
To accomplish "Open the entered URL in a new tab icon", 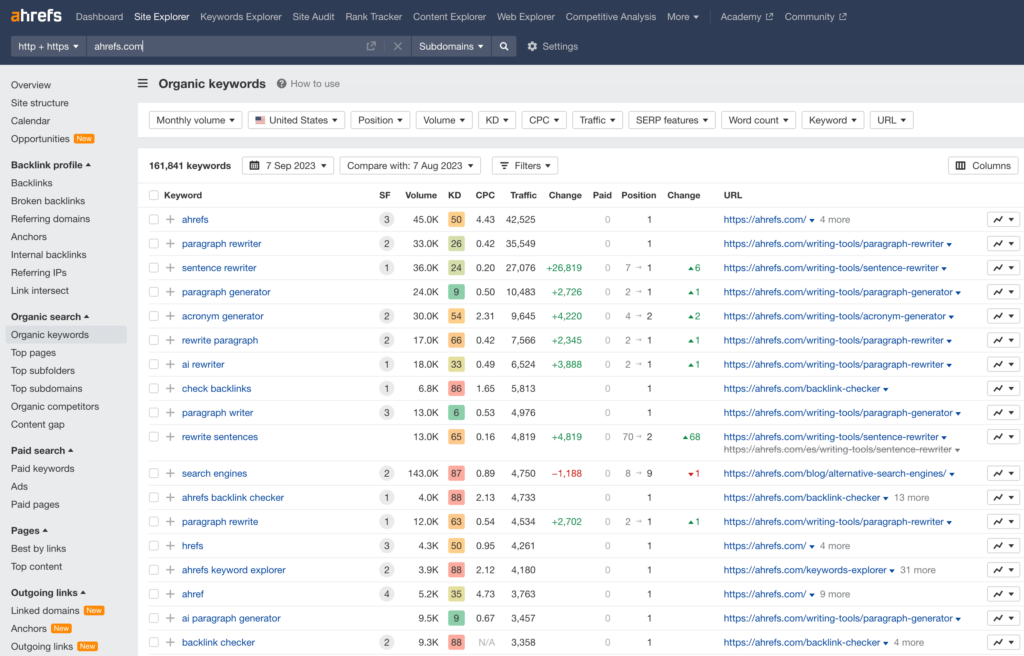I will tap(371, 46).
